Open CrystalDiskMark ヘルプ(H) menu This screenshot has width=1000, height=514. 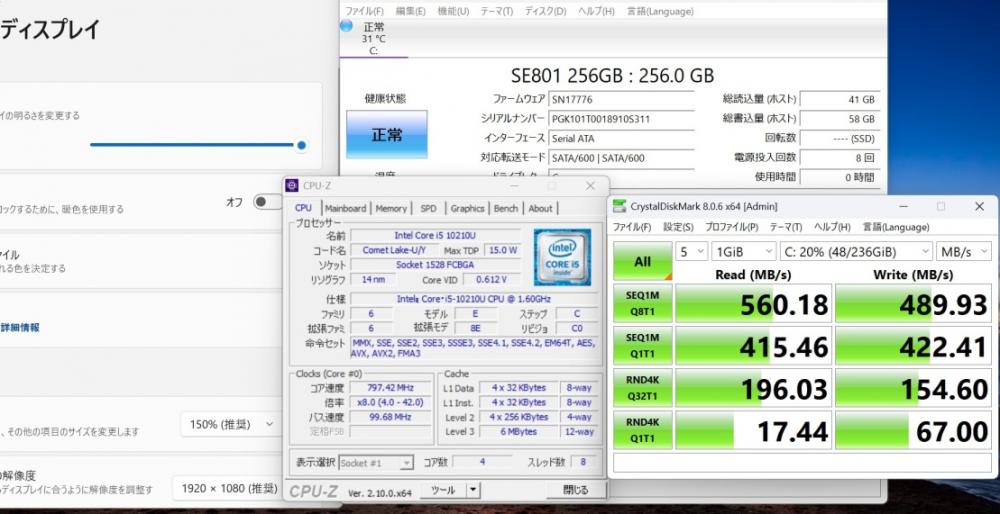tap(832, 227)
